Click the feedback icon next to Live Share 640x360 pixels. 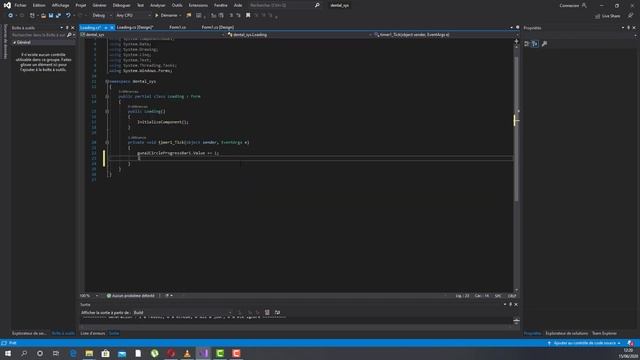click(630, 16)
